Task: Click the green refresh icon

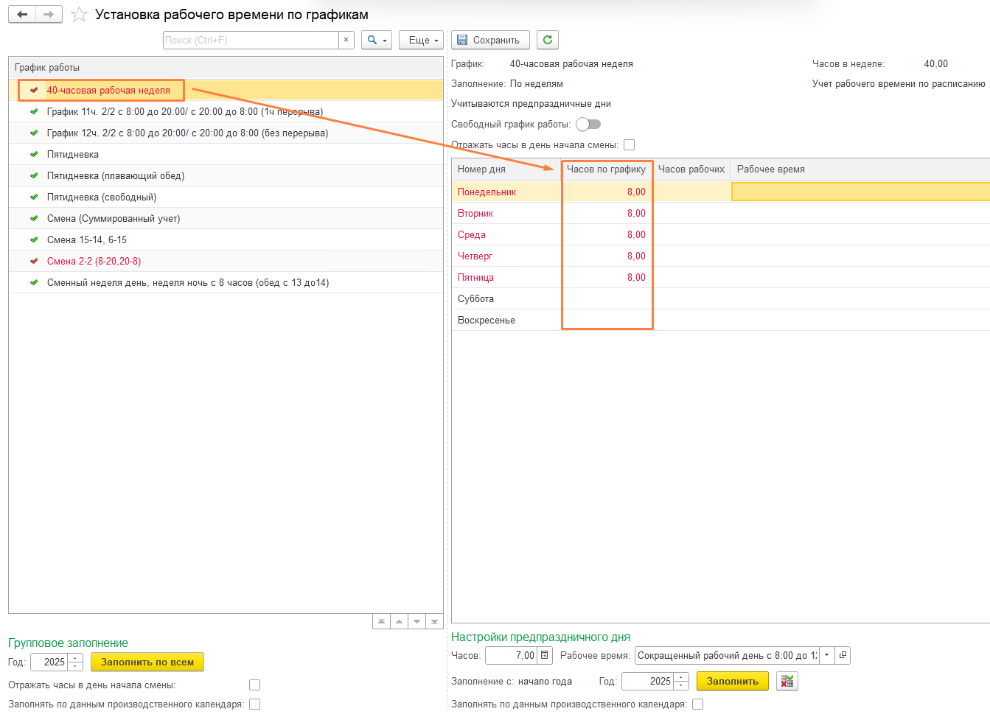Action: [547, 40]
